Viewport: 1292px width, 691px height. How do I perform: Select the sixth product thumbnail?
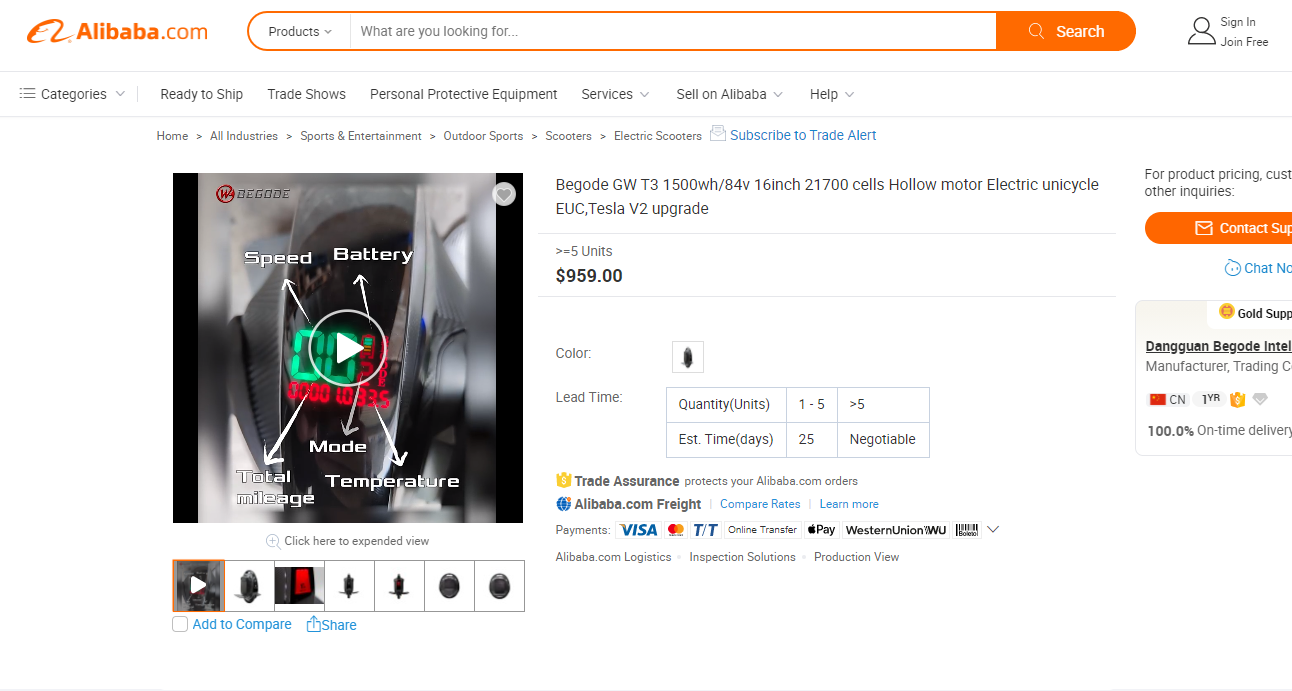[449, 586]
